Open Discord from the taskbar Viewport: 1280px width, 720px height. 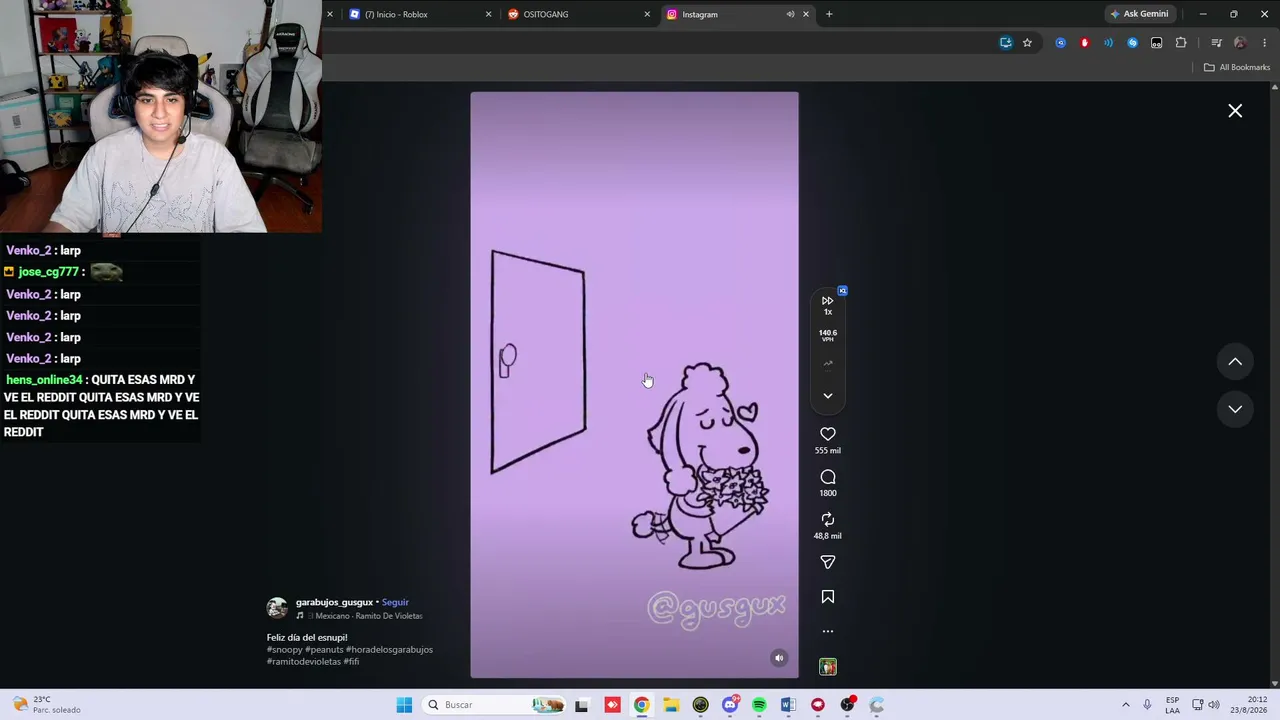730,705
